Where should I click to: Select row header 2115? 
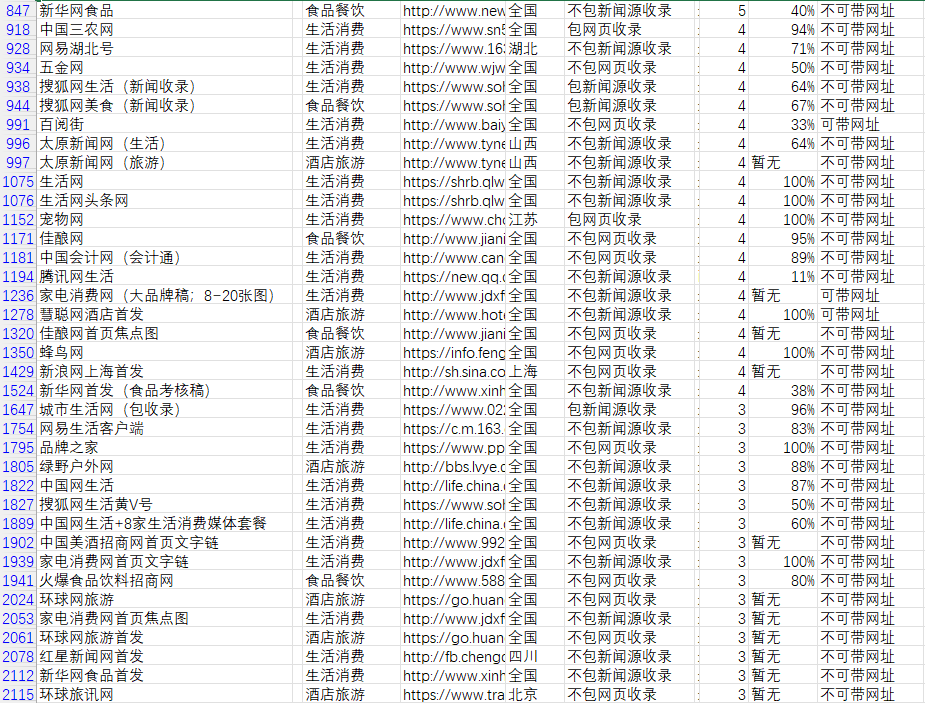(18, 695)
